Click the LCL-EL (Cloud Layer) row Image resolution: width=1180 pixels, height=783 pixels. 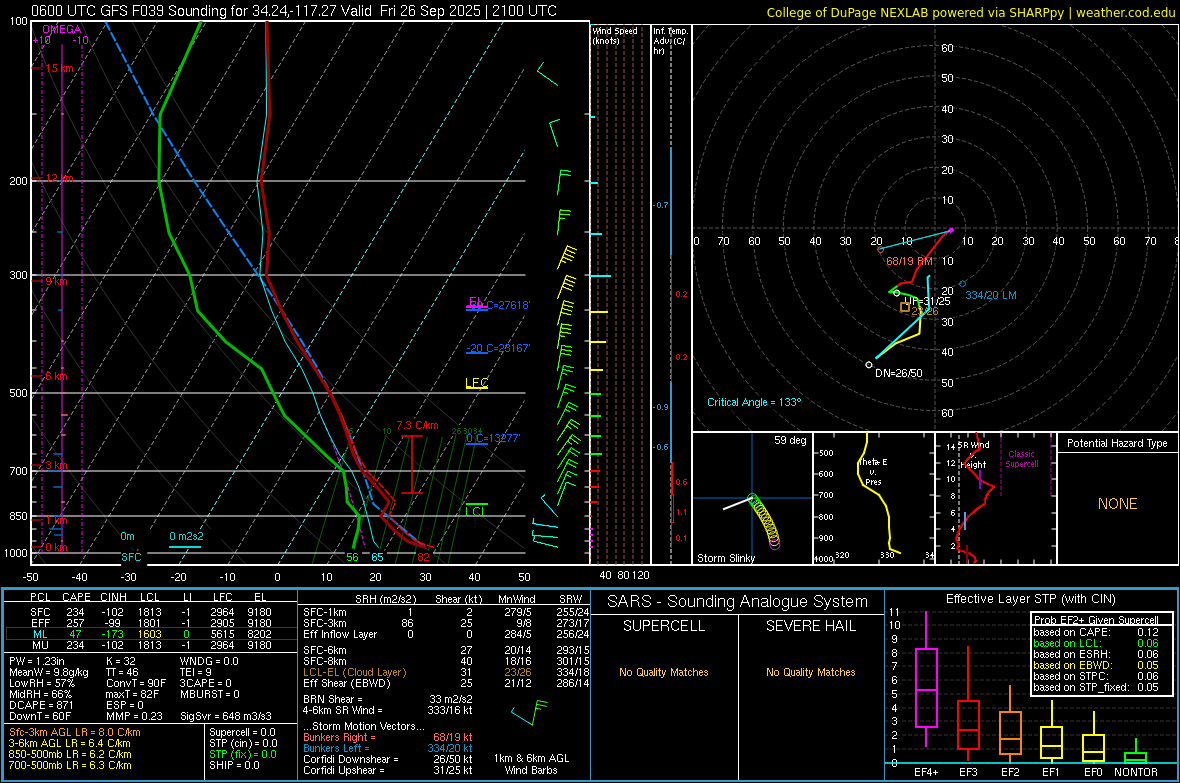446,672
